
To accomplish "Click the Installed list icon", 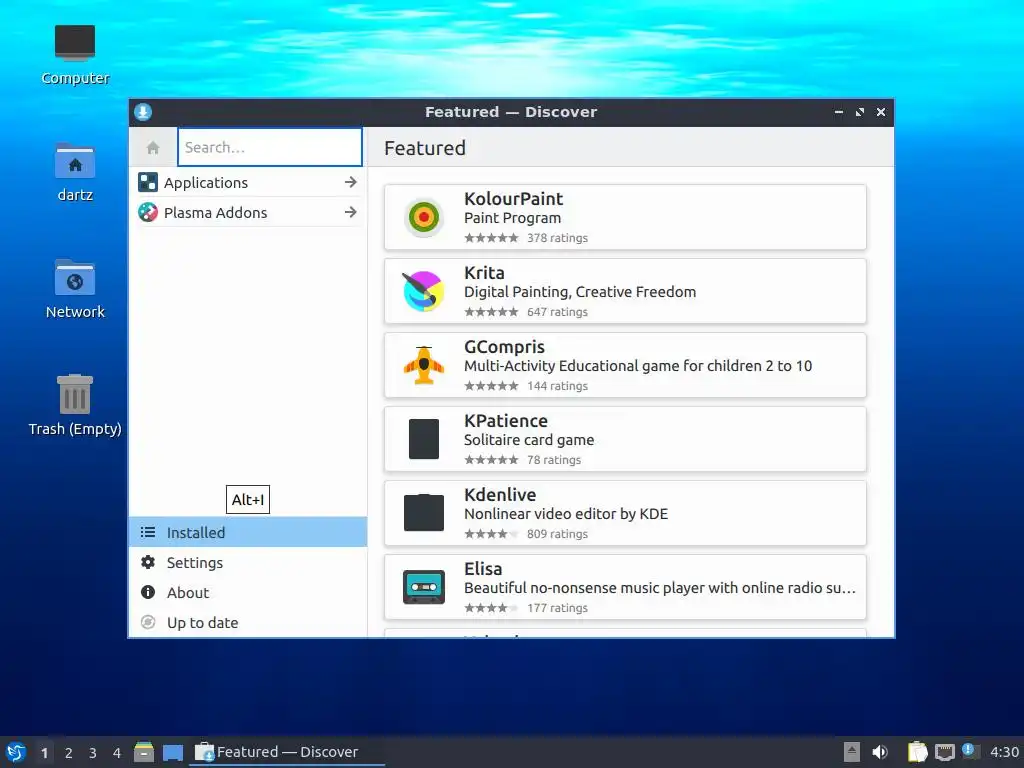I will pyautogui.click(x=148, y=532).
